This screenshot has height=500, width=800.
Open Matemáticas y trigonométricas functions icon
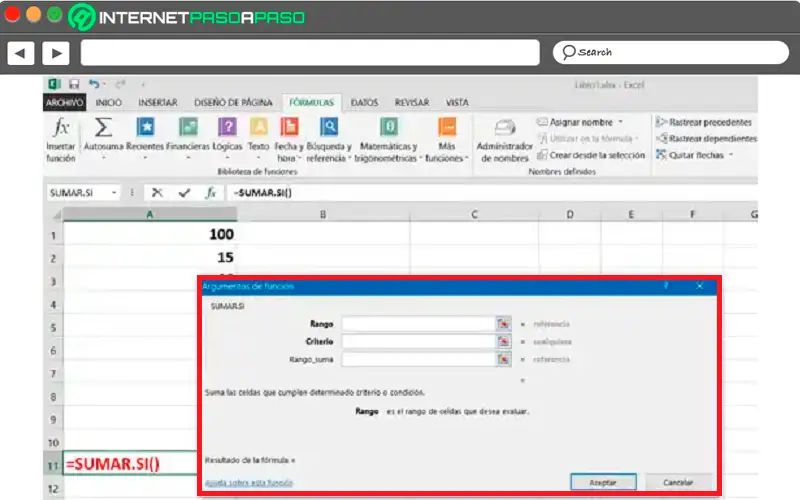pyautogui.click(x=389, y=127)
